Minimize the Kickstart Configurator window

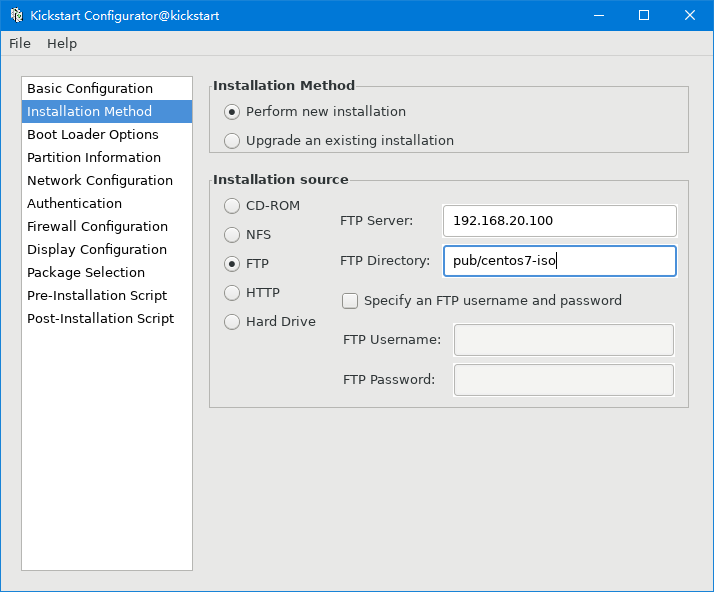[599, 15]
